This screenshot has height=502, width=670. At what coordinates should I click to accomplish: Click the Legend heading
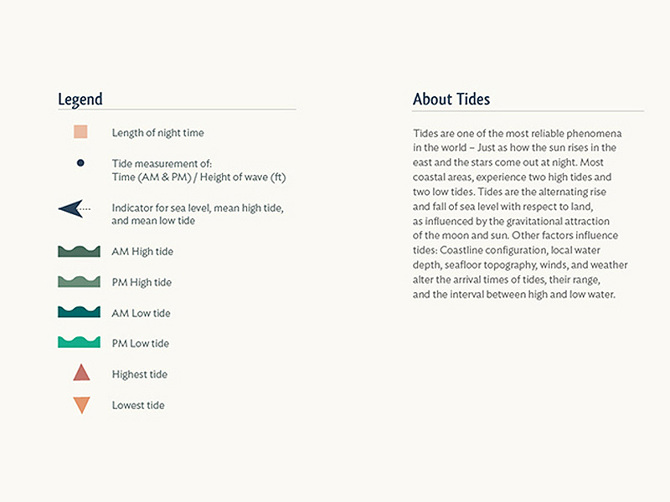[x=80, y=99]
